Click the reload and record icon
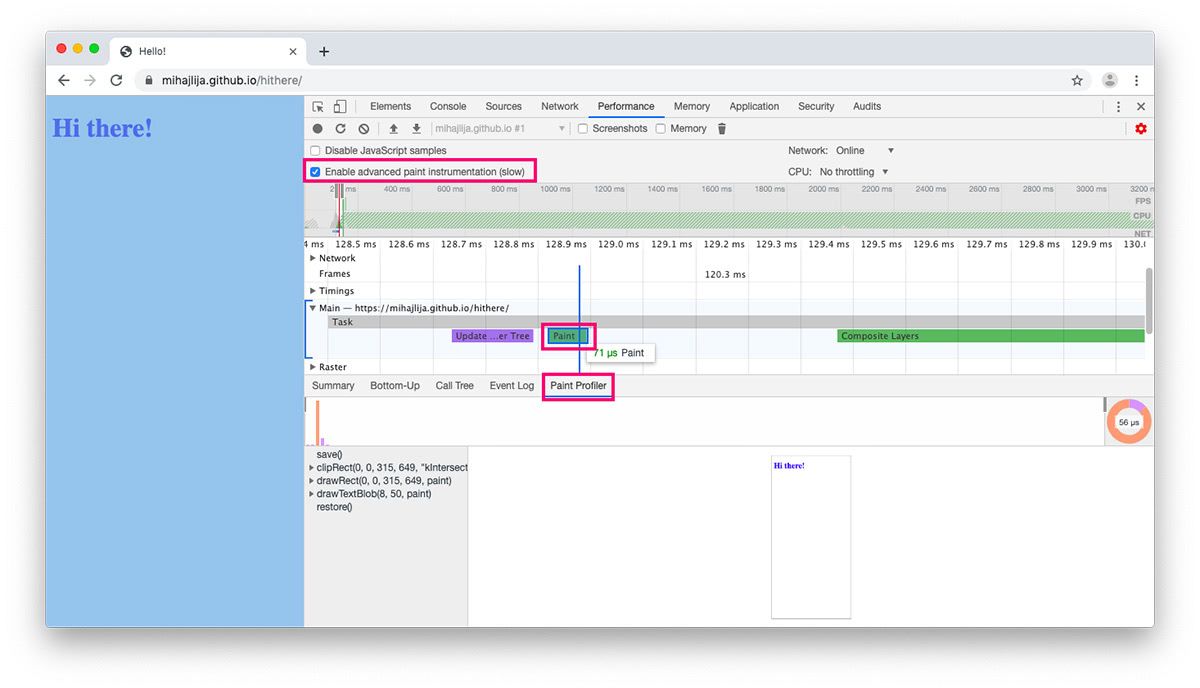This screenshot has width=1200, height=688. pyautogui.click(x=340, y=128)
